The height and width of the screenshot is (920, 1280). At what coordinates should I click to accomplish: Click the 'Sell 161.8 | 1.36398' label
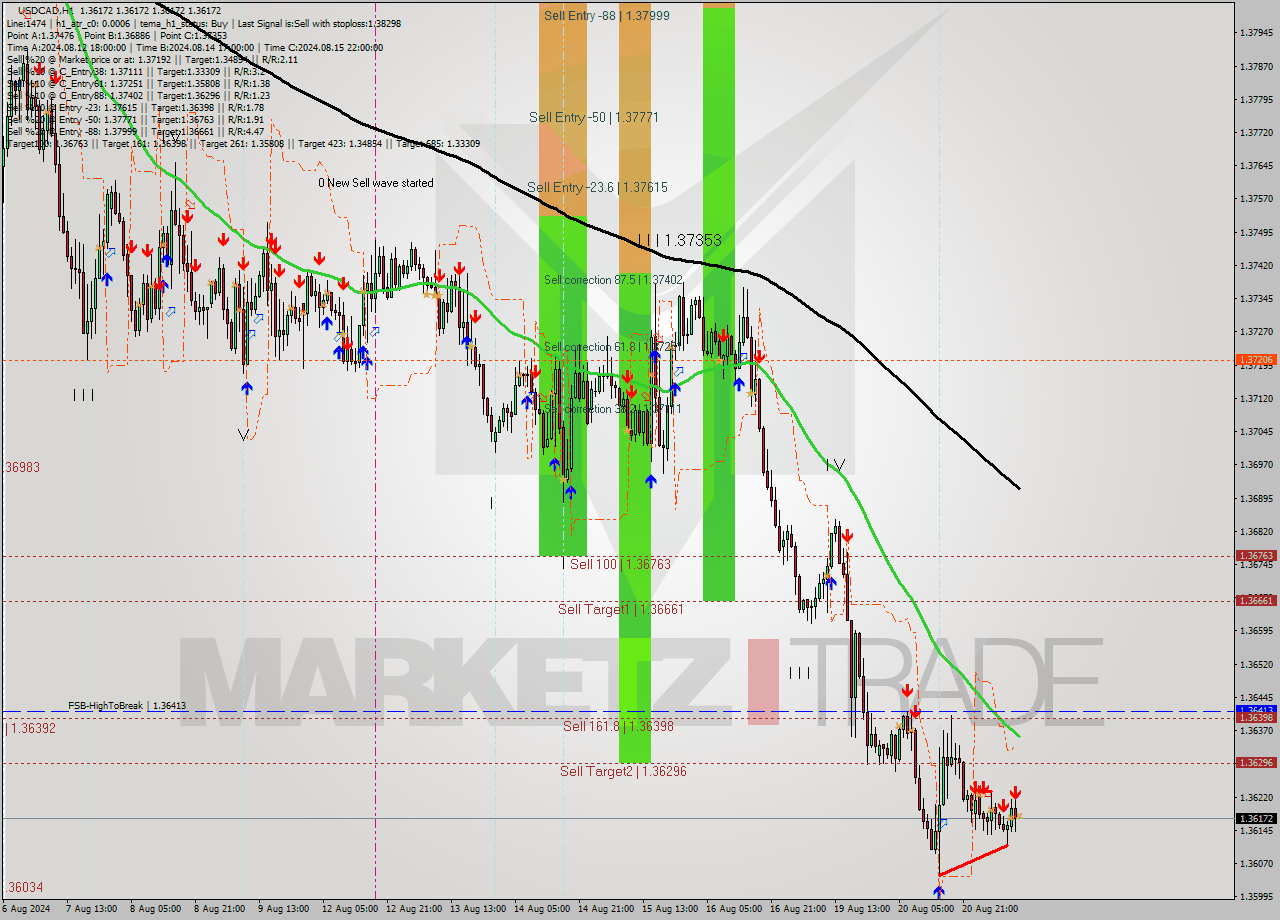coord(618,726)
